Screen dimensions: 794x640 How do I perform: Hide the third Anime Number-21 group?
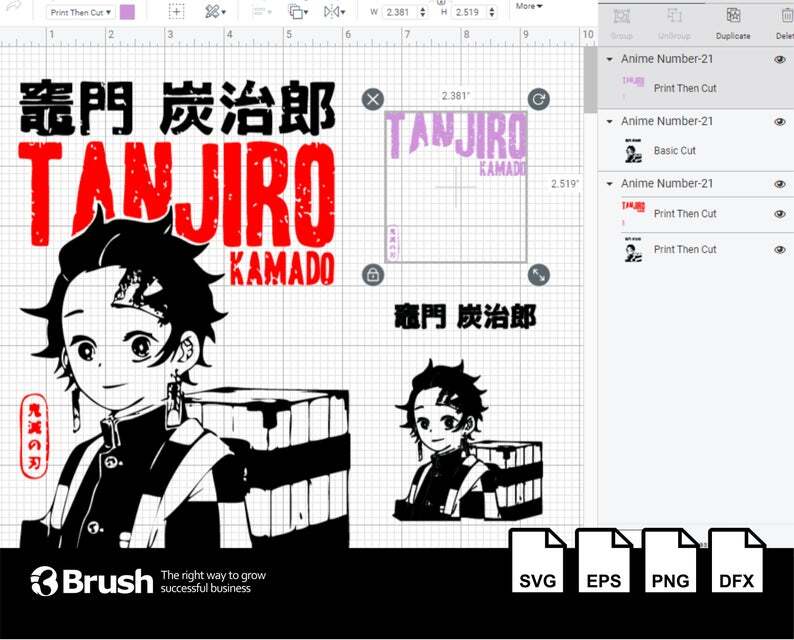coord(780,184)
